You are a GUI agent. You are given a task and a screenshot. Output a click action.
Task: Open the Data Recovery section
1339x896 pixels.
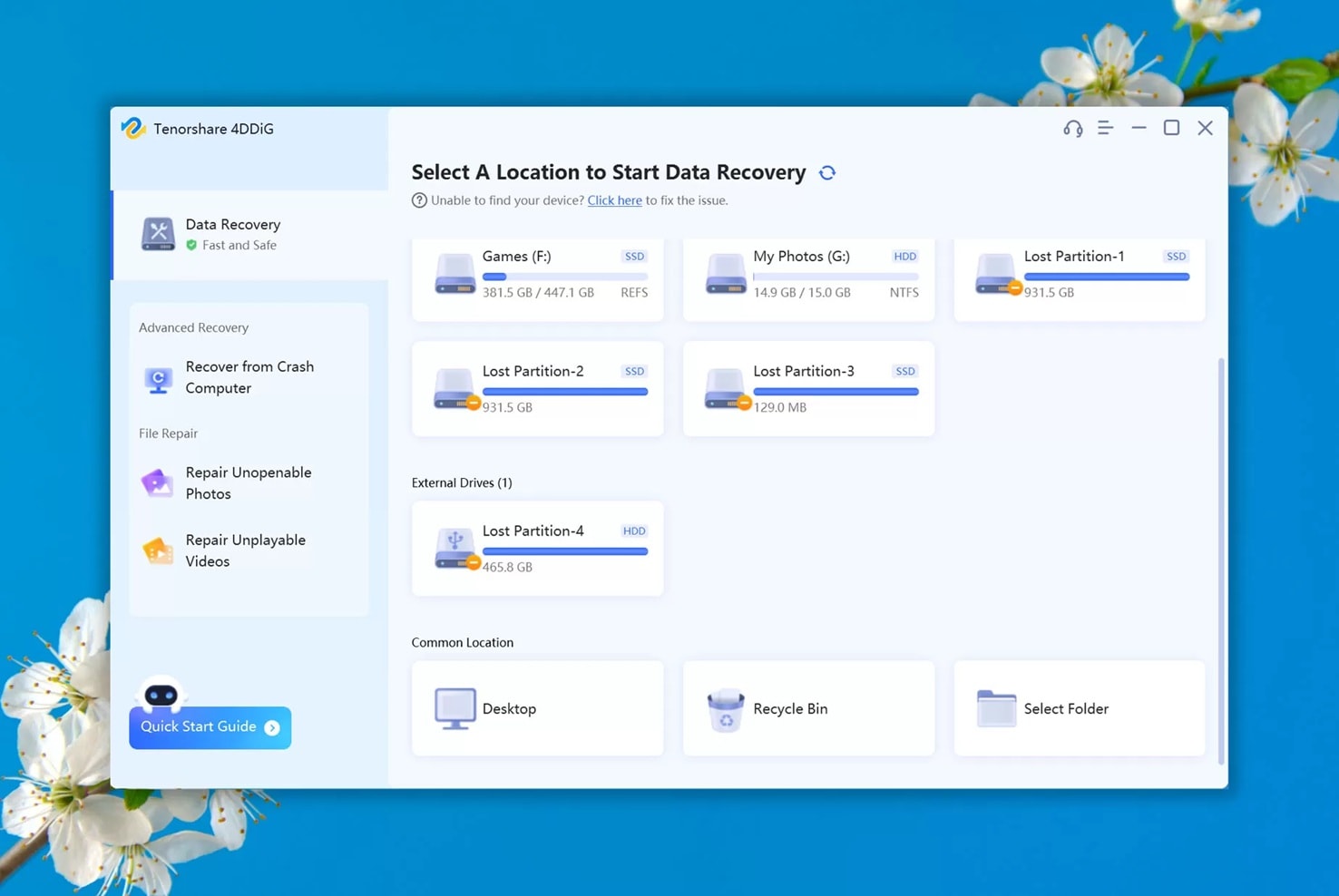click(250, 234)
